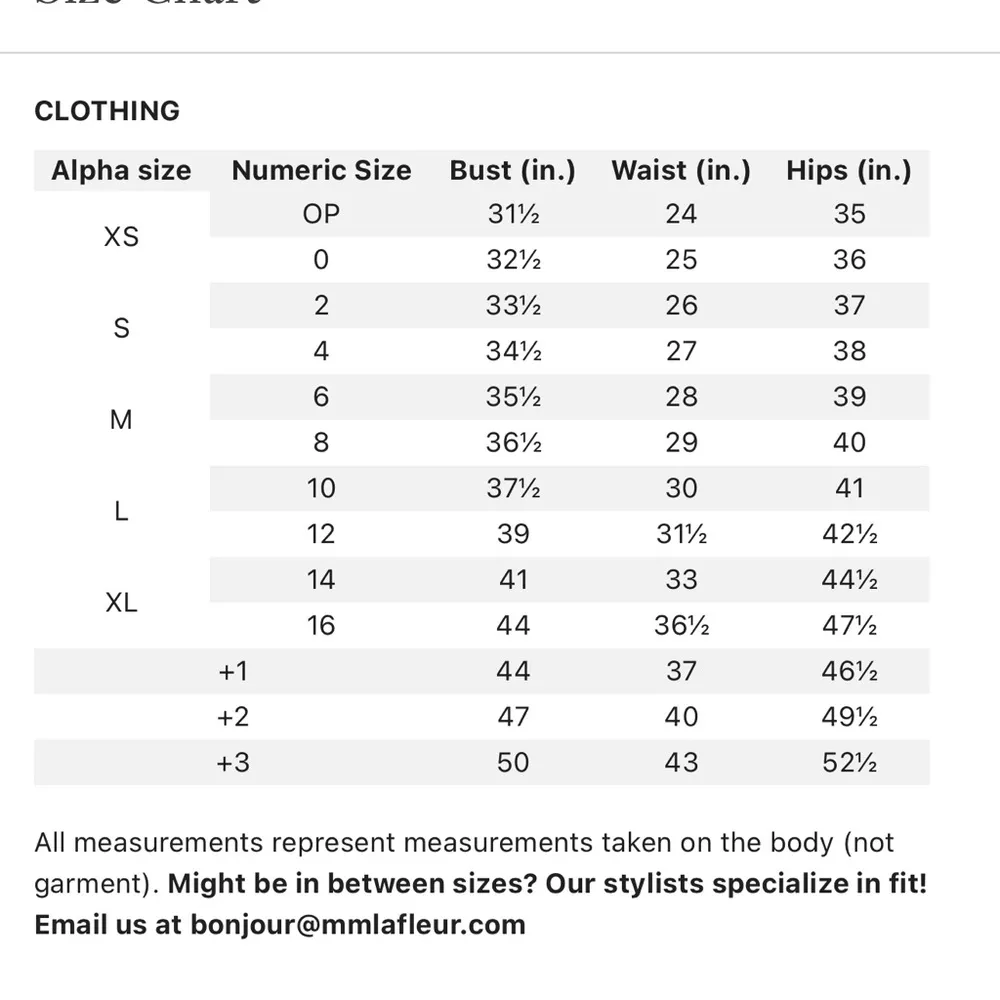Screen dimensions: 1000x1000
Task: Select the XS alpha size cell
Action: pos(121,237)
